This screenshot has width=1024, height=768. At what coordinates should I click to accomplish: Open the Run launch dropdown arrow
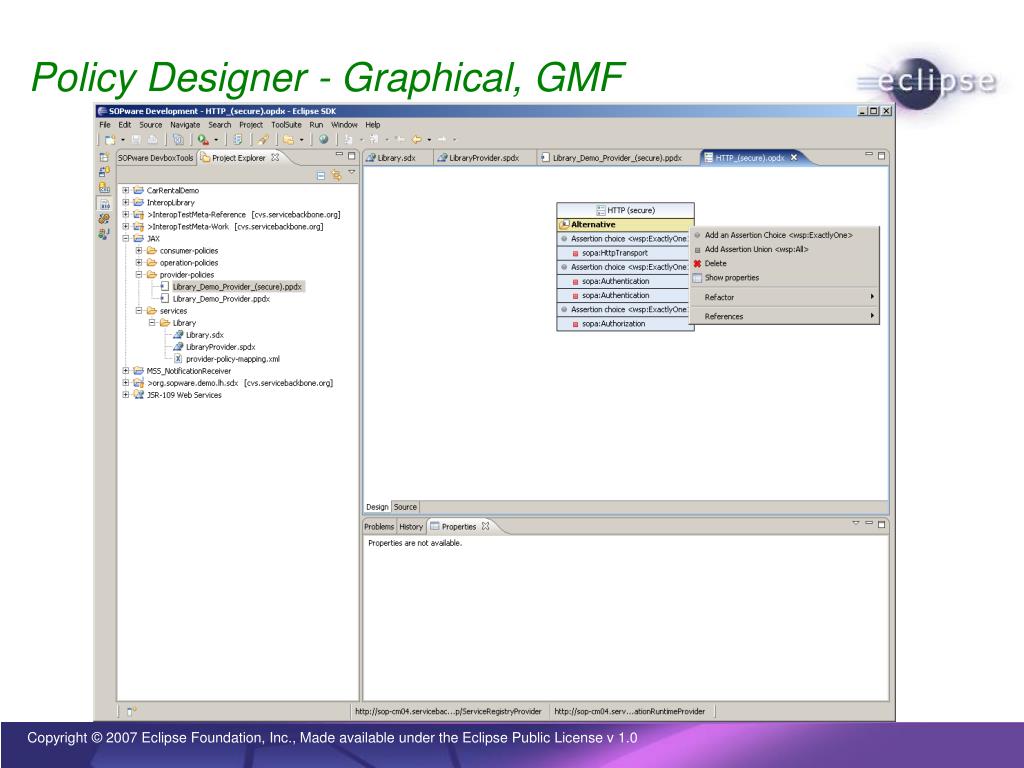coord(216,140)
